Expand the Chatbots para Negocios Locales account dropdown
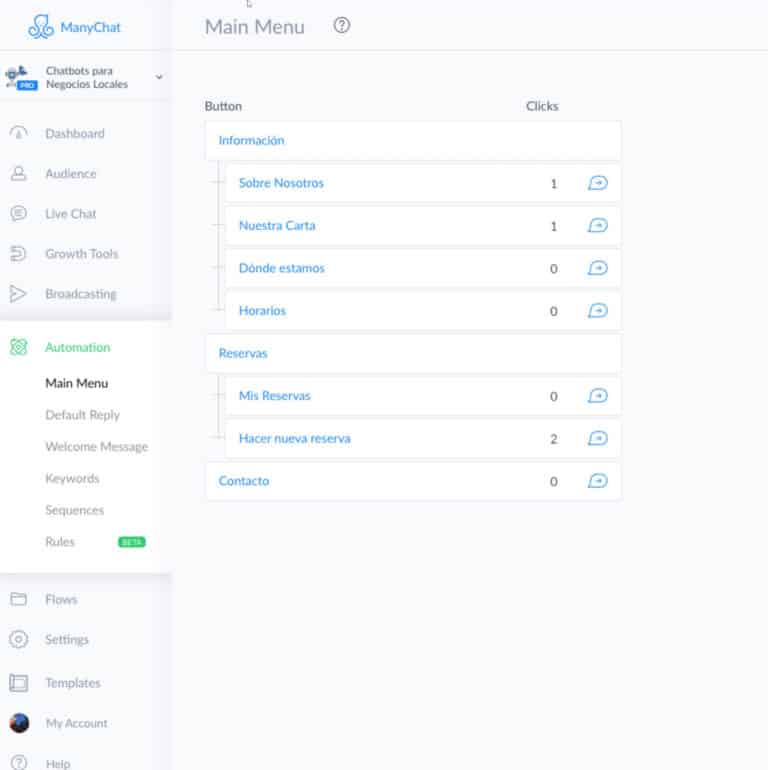The image size is (768, 770). 159,78
